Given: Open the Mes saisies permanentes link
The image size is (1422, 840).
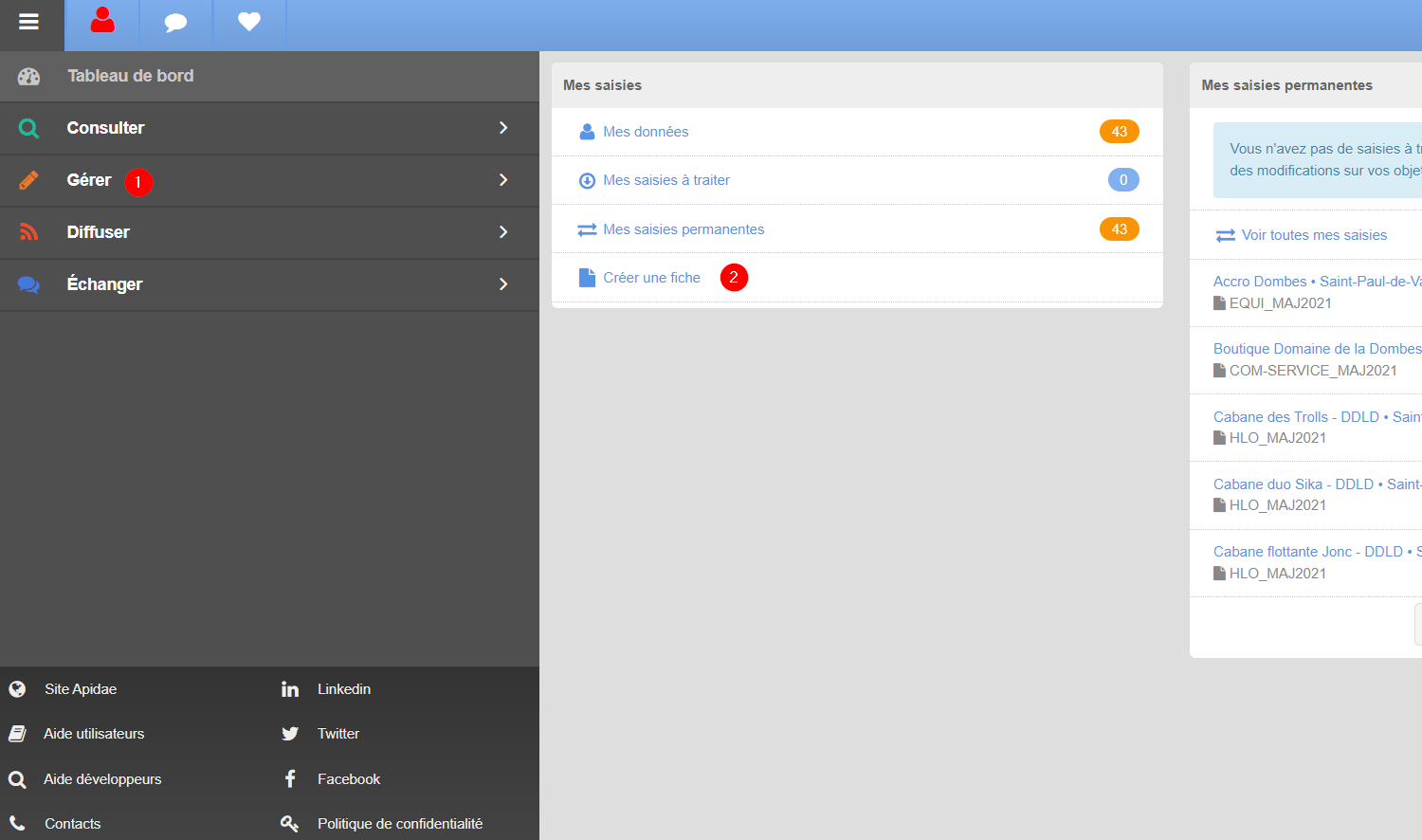Looking at the screenshot, I should coord(684,229).
